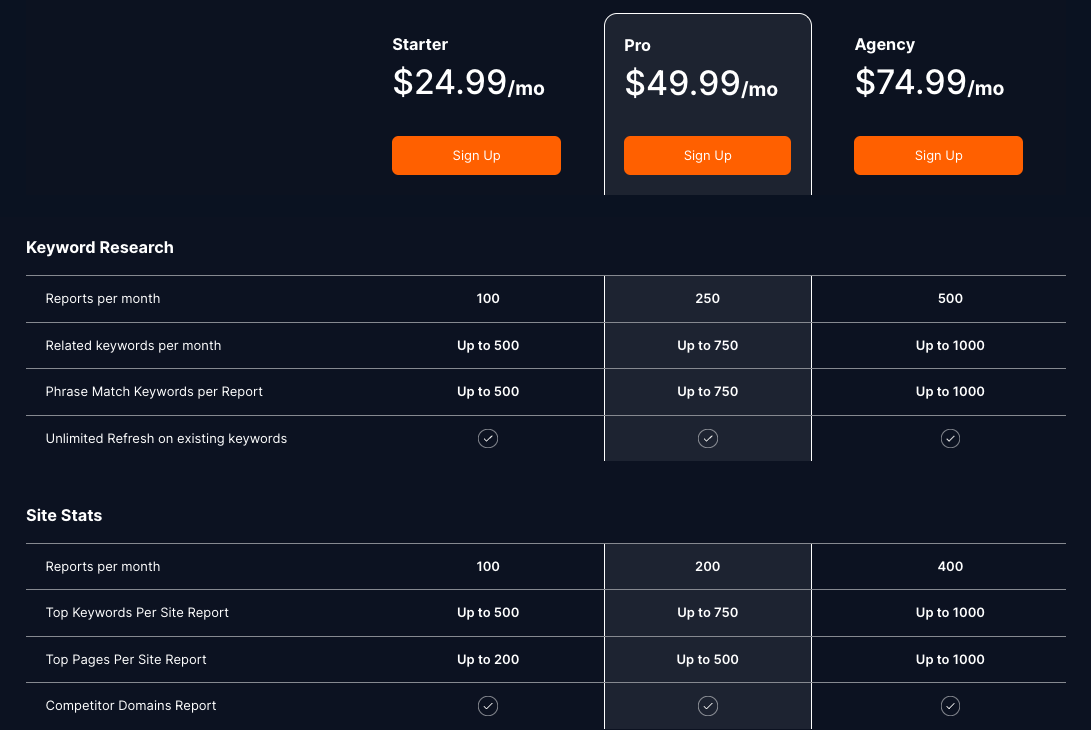Click the $24.99/mo Starter price
The image size is (1091, 730).
(x=468, y=83)
